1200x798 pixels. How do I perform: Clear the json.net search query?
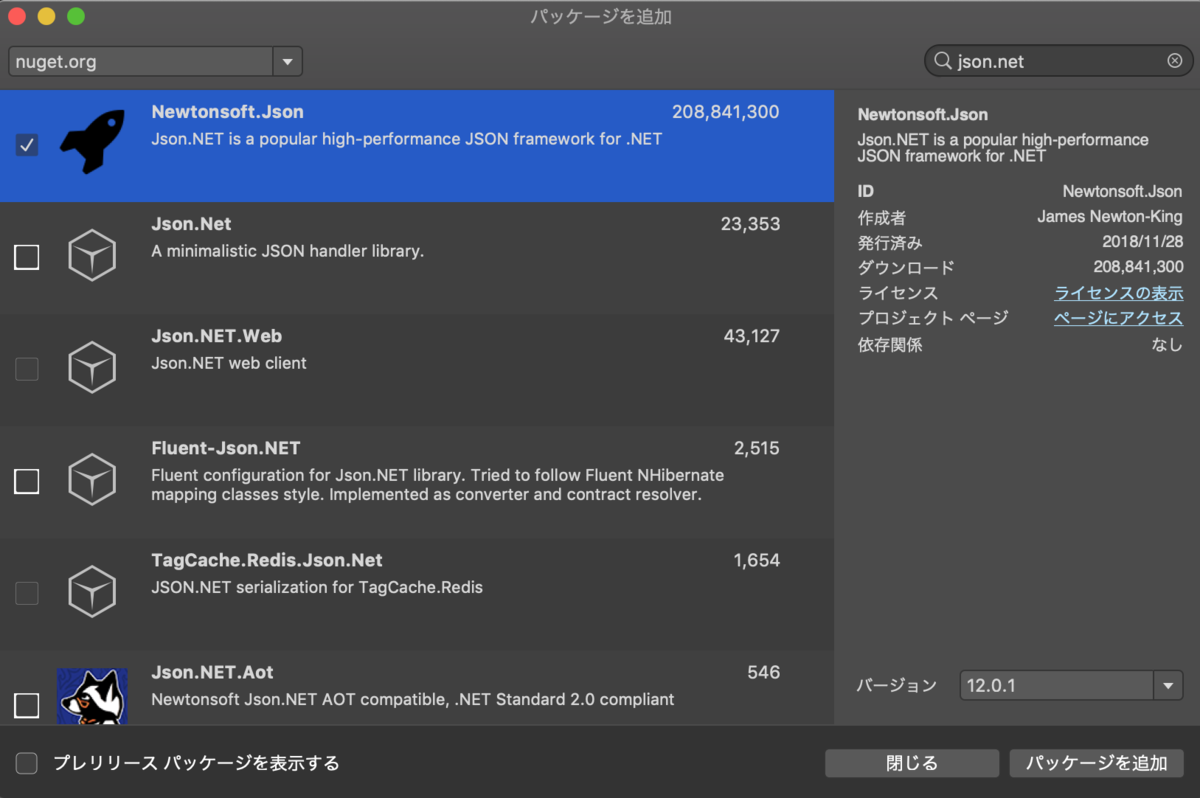[x=1174, y=60]
